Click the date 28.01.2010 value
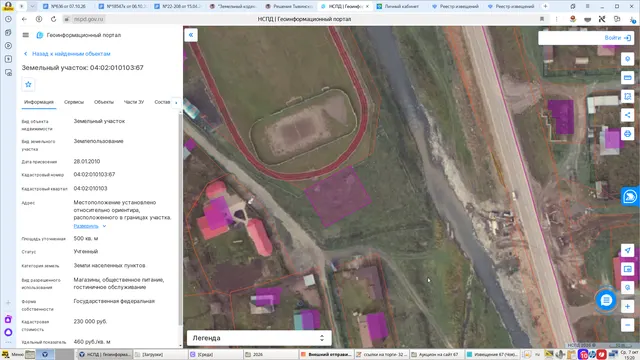 click(x=87, y=162)
